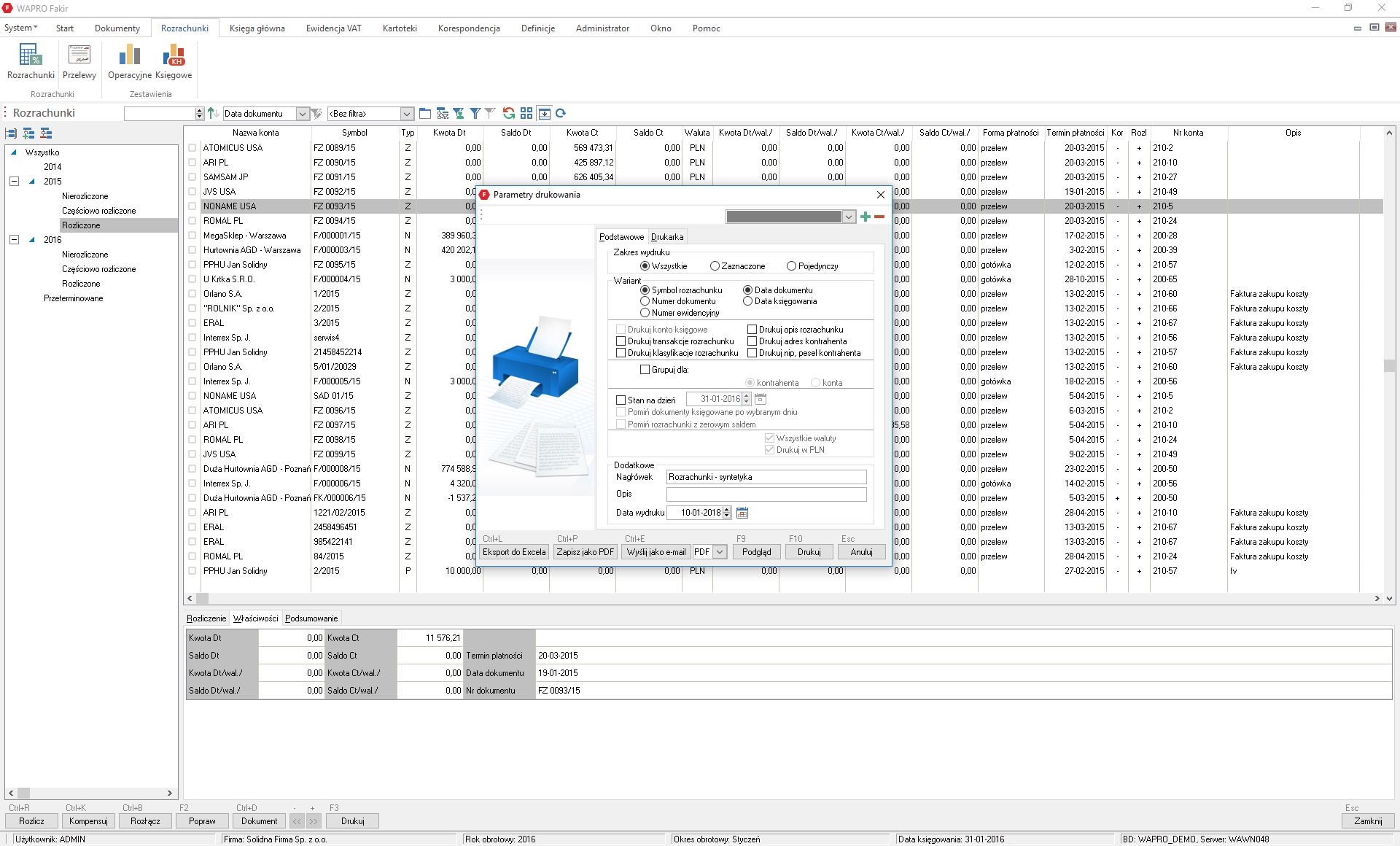Image resolution: width=1400 pixels, height=846 pixels.
Task: Open the Data dokumentu sort dropdown
Action: [x=302, y=114]
